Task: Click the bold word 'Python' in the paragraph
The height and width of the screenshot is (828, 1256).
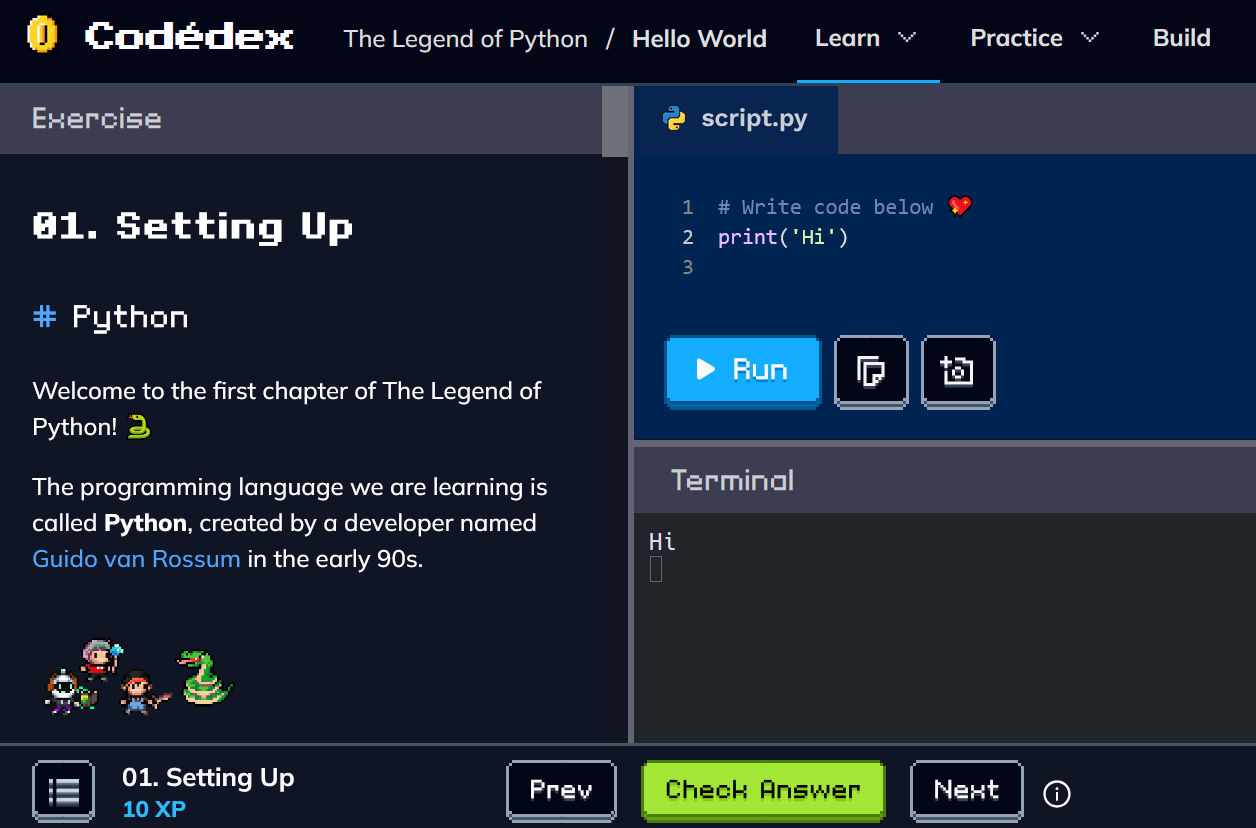Action: [x=145, y=523]
